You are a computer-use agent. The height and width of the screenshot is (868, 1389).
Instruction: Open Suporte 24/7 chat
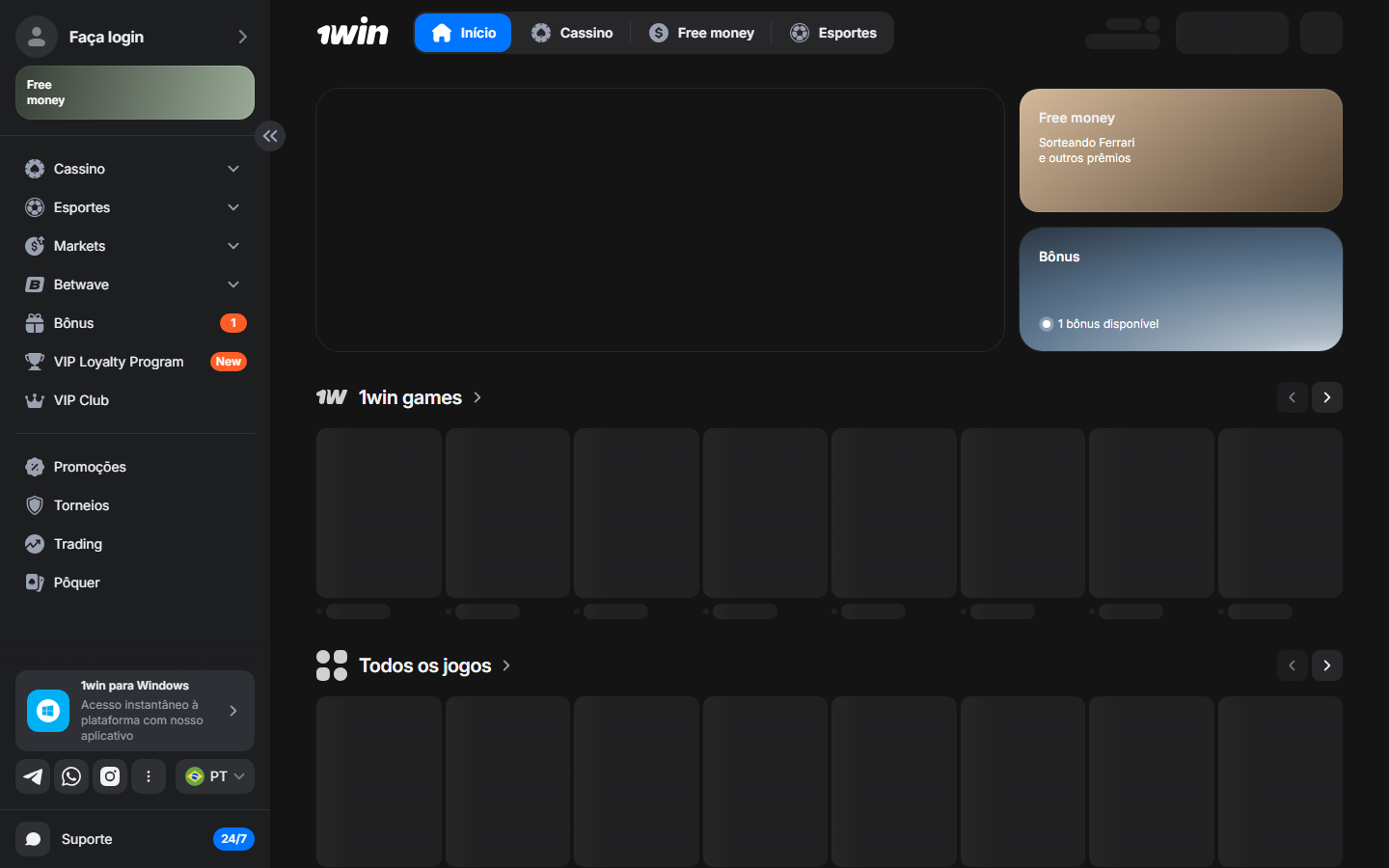pos(135,839)
